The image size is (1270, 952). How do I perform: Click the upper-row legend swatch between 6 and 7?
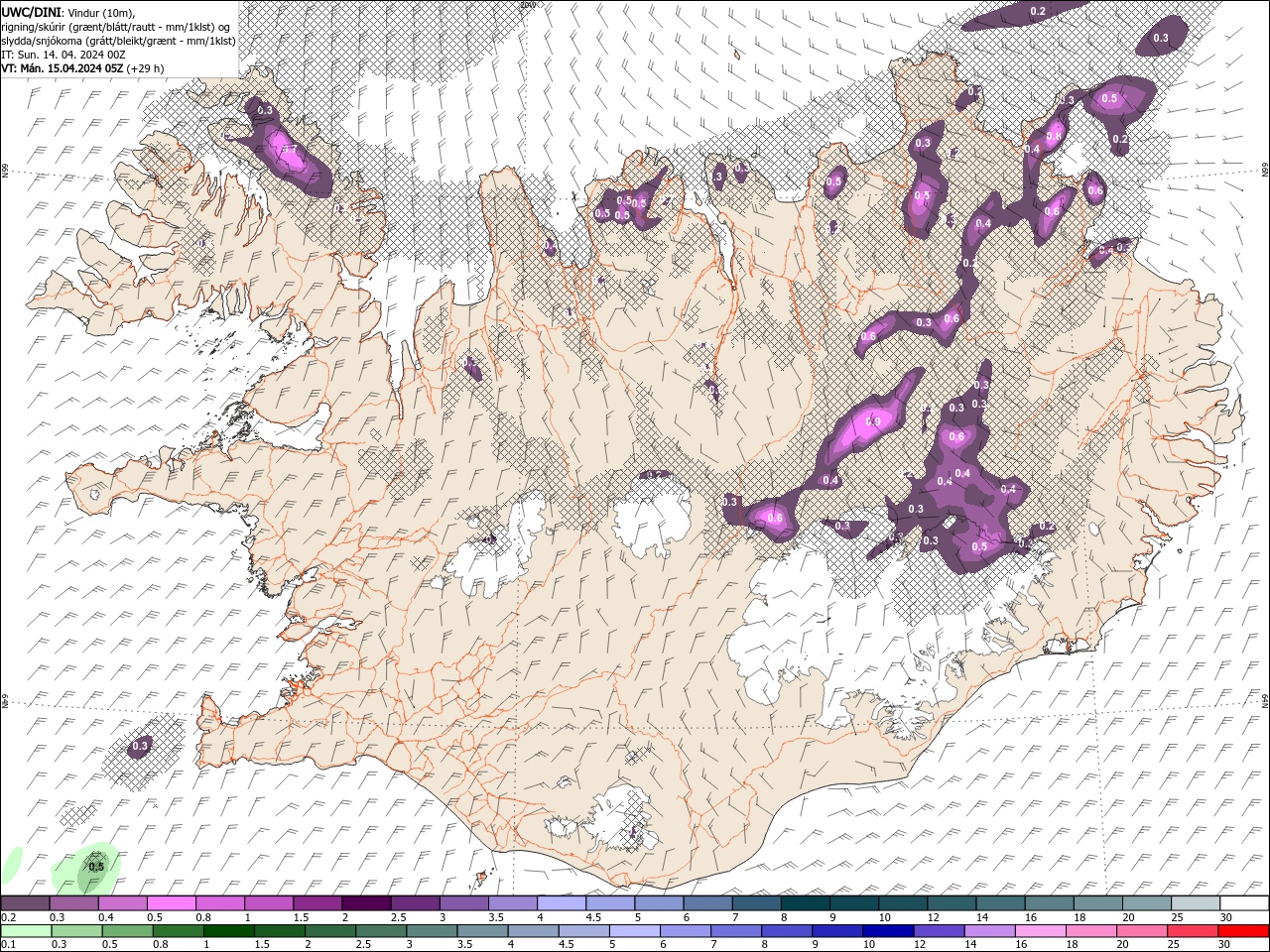point(706,903)
